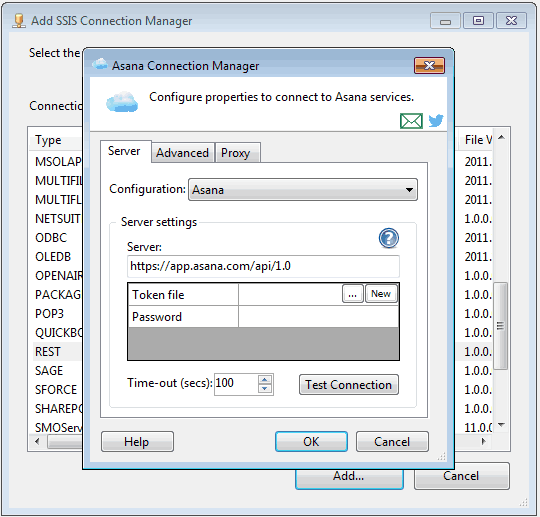Select the ODBC connection type row

coord(58,238)
